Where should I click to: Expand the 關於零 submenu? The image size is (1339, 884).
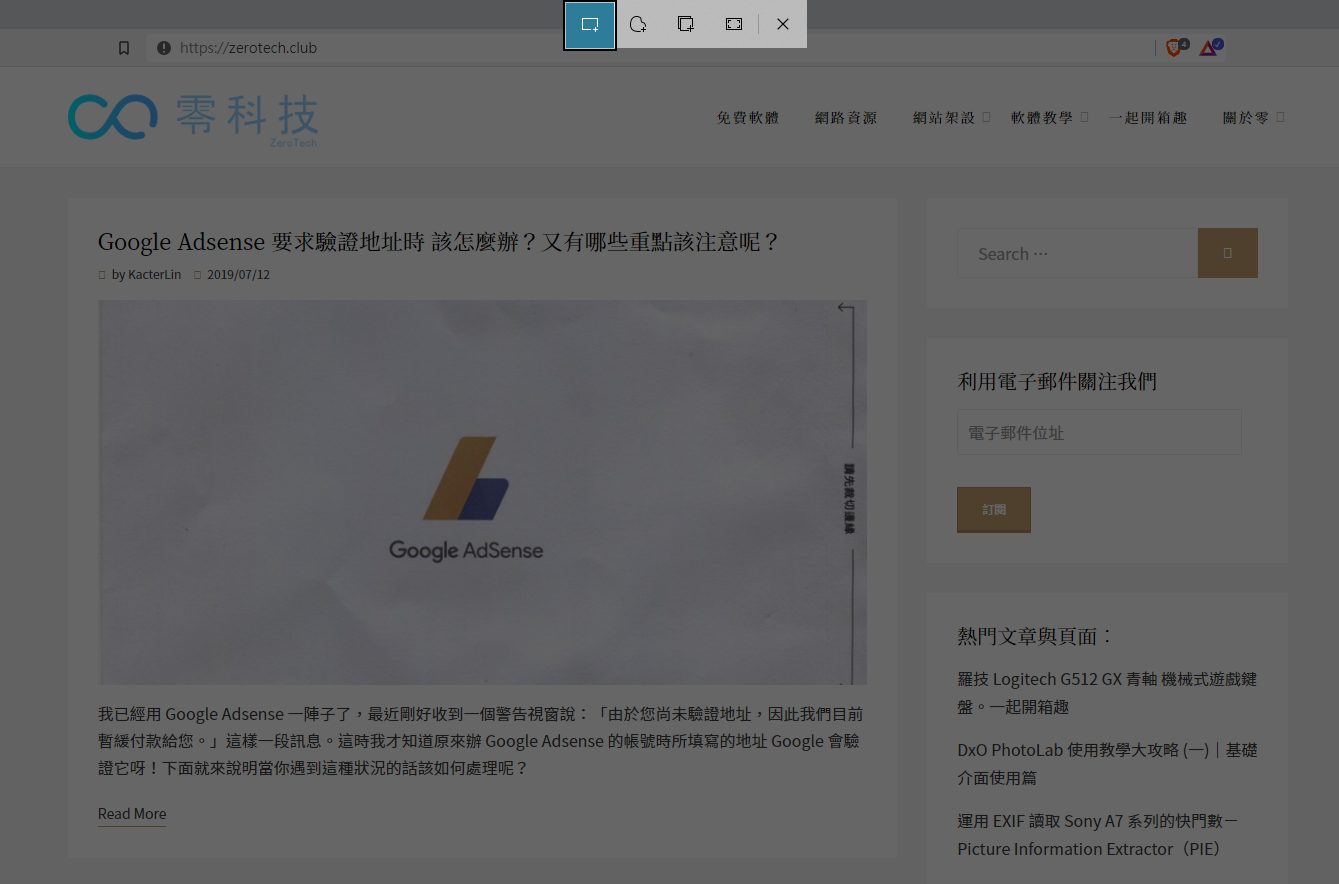pos(1280,117)
